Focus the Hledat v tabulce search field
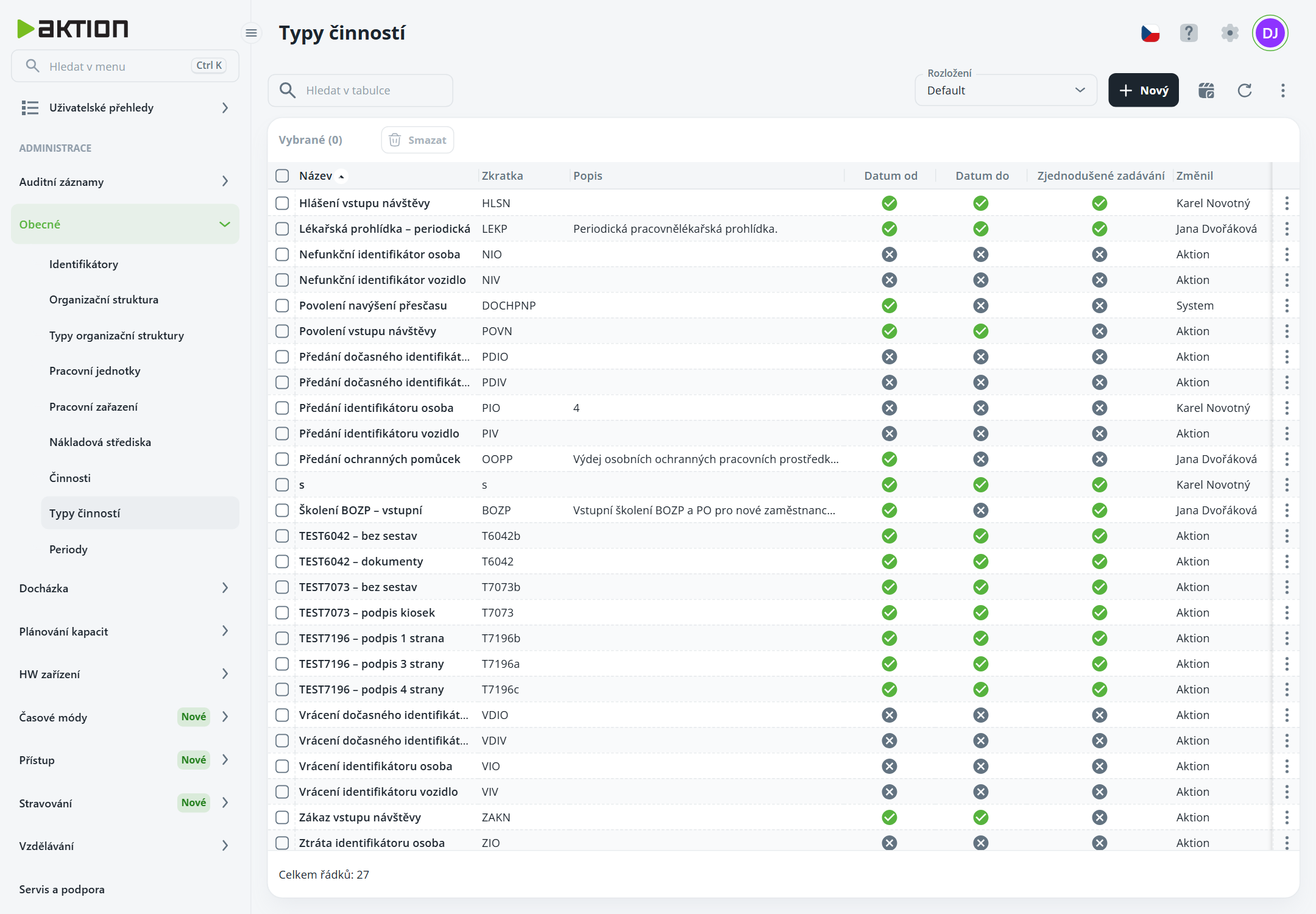1316x914 pixels. click(x=360, y=90)
